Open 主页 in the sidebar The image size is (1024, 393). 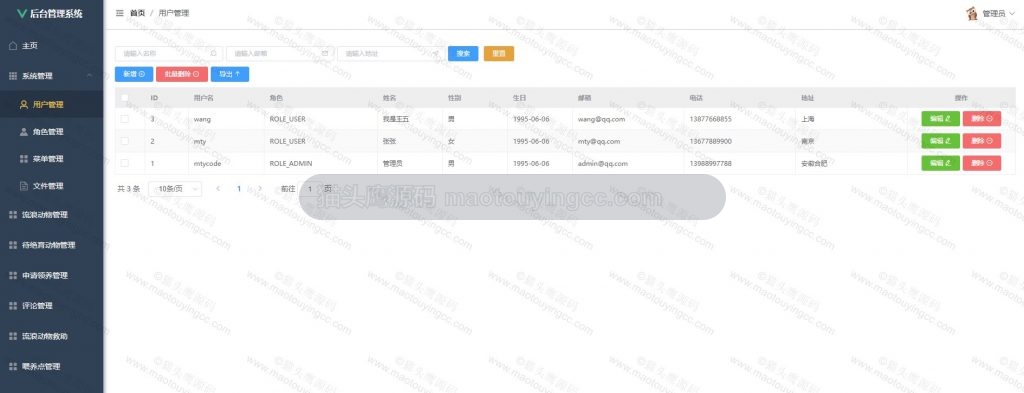pos(52,46)
